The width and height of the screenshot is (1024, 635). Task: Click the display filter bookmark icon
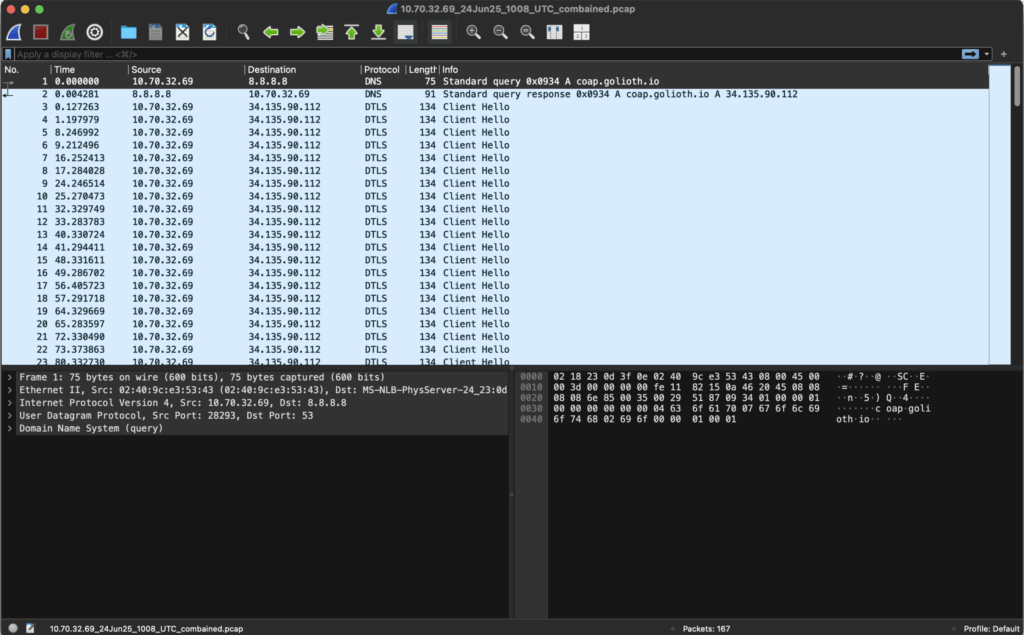pos(8,54)
